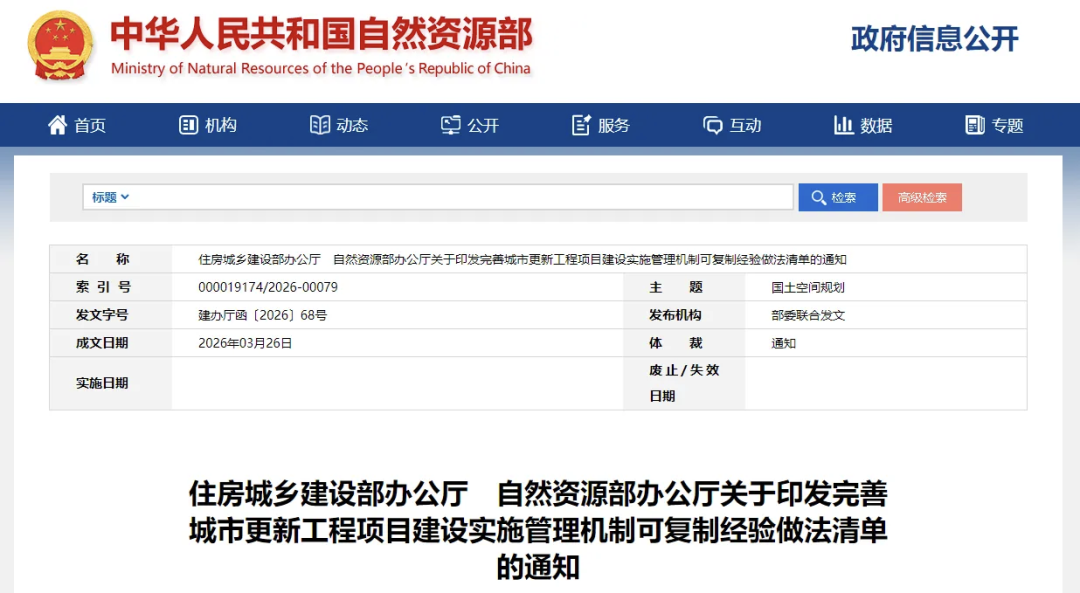Click the 数据 bar chart icon
The width and height of the screenshot is (1080, 593).
pos(843,125)
